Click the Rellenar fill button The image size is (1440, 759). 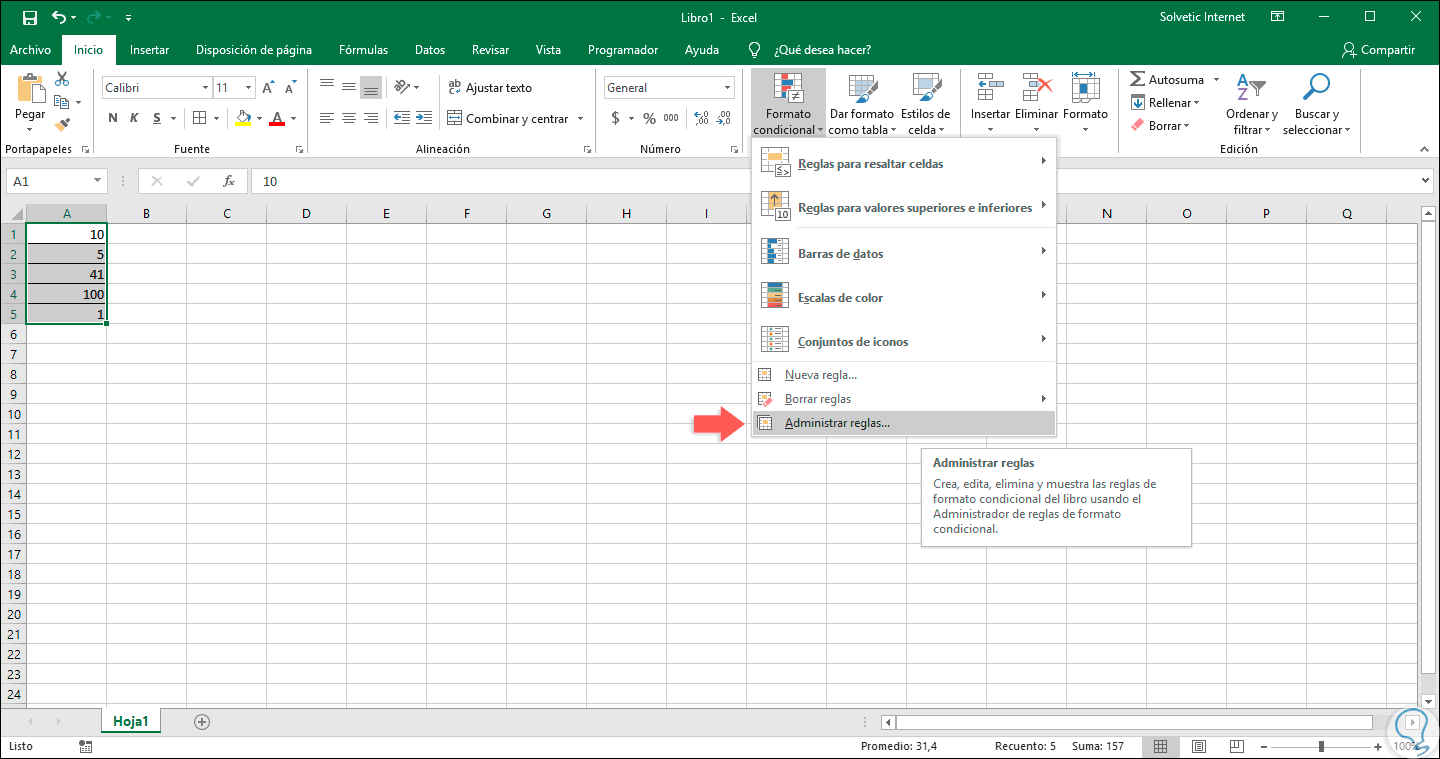(x=1165, y=103)
